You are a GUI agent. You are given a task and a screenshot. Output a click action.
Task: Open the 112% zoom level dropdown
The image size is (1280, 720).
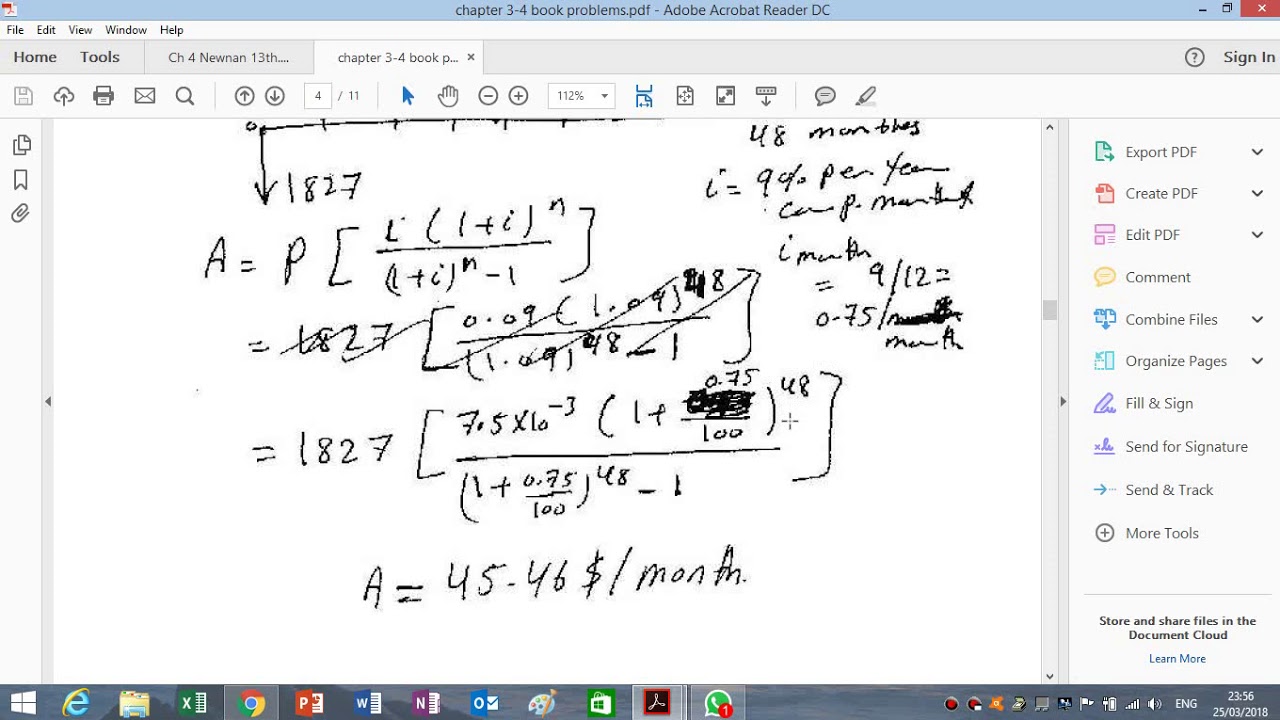604,96
